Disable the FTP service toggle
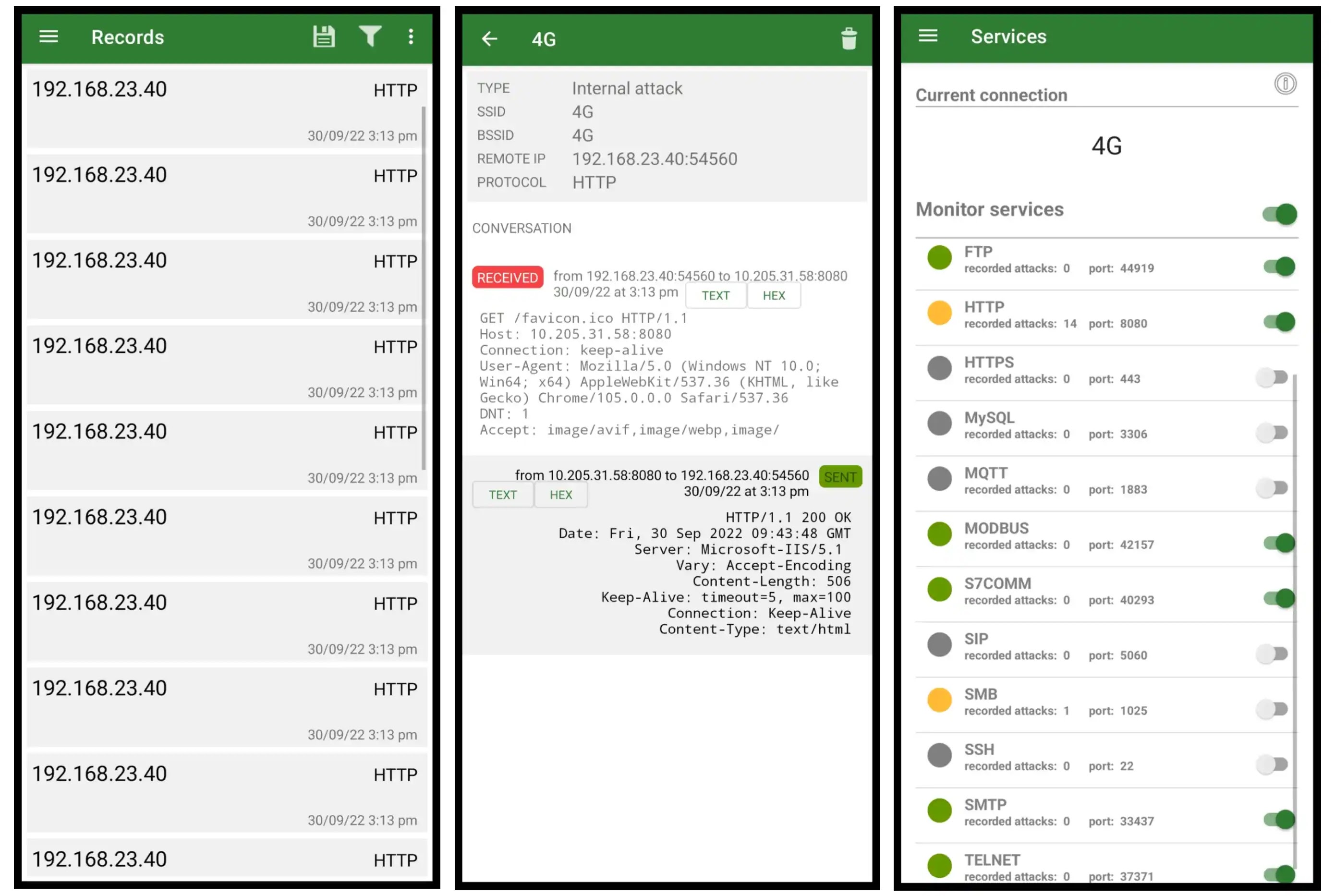This screenshot has width=1335, height=896. coord(1280,266)
